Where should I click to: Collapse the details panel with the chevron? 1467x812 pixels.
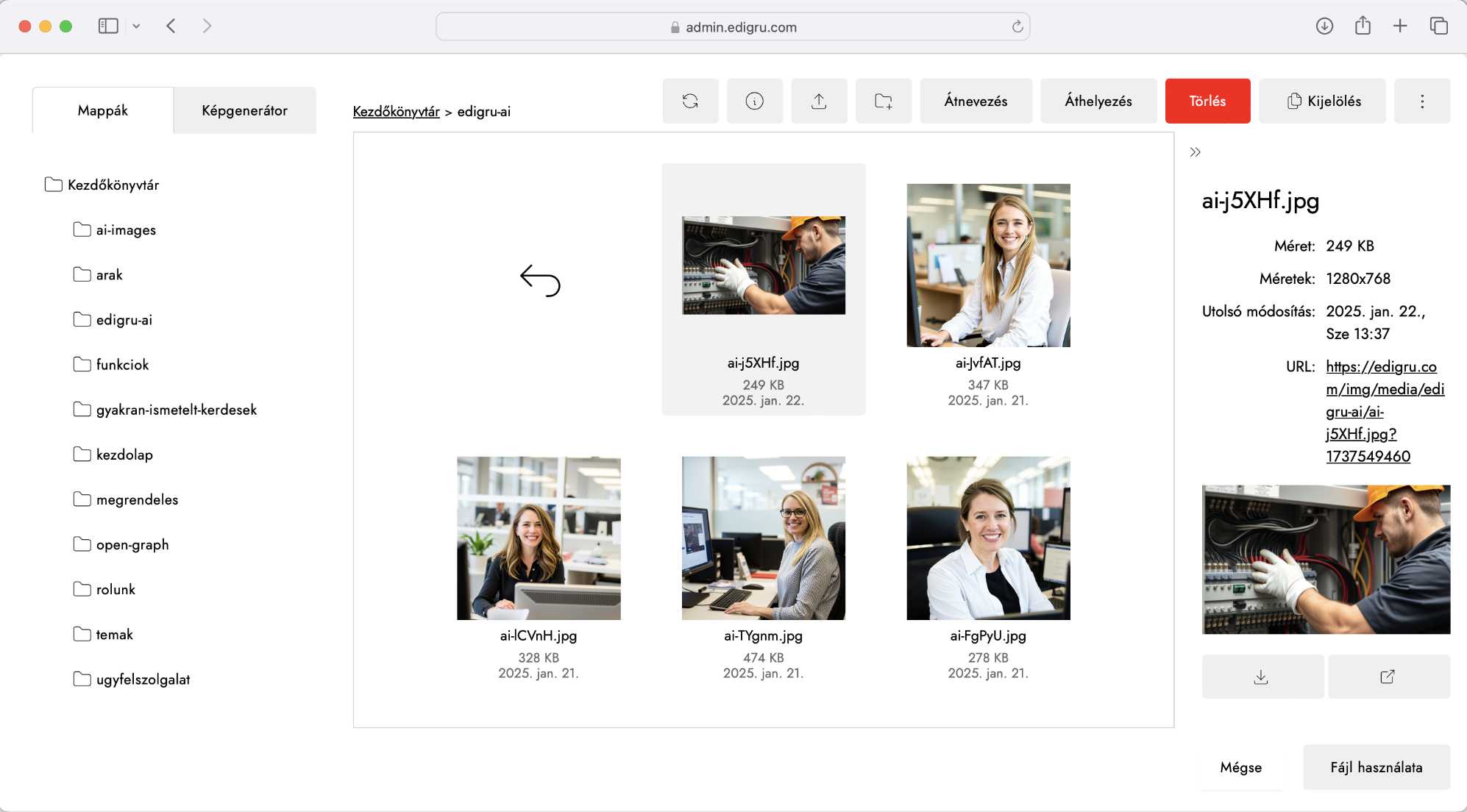[x=1196, y=152]
